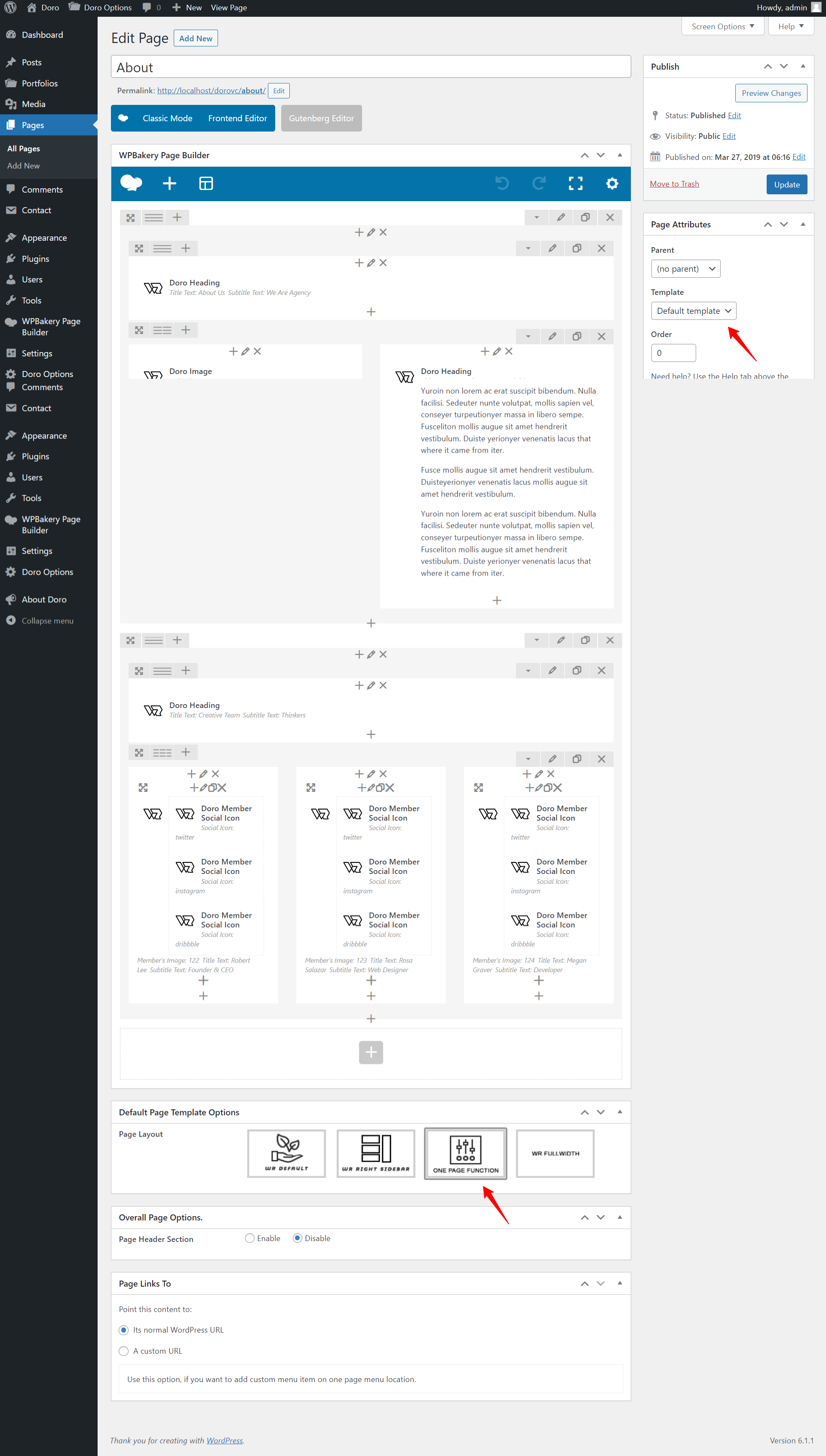826x1456 pixels.
Task: Open the templates panel icon
Action: coord(206,183)
